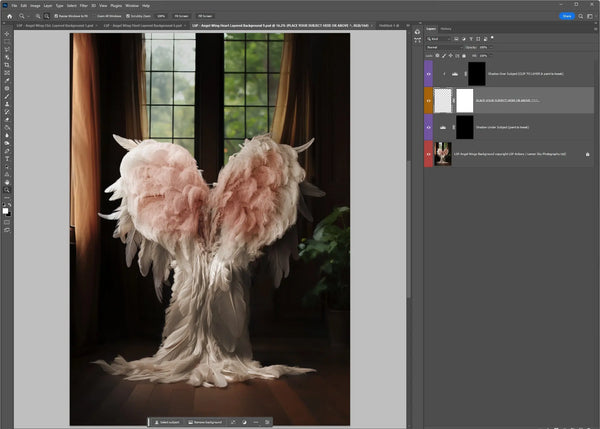Select the Eyedropper tool
600x429 pixels.
click(7, 80)
